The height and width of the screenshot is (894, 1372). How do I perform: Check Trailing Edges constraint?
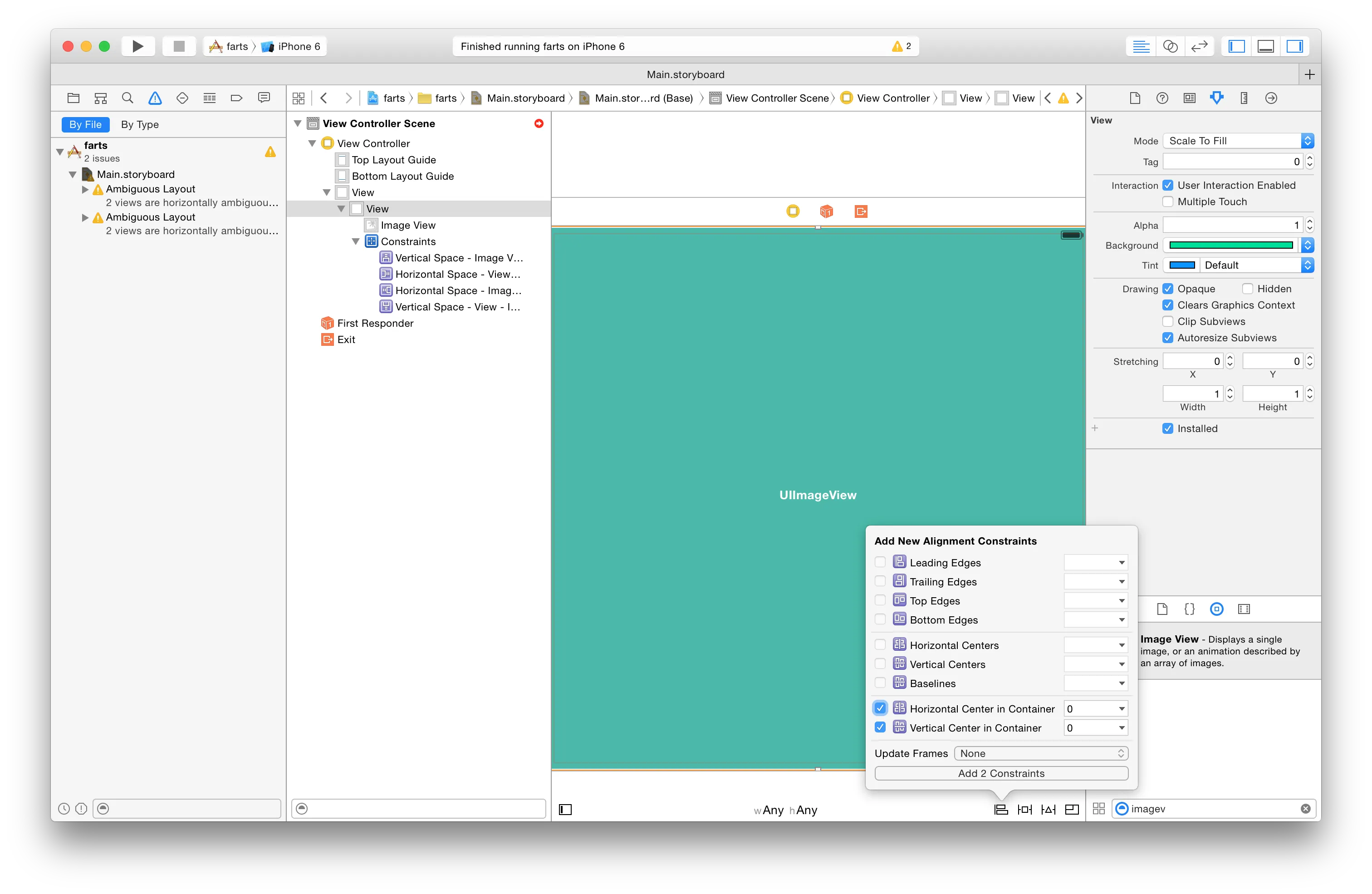click(880, 581)
